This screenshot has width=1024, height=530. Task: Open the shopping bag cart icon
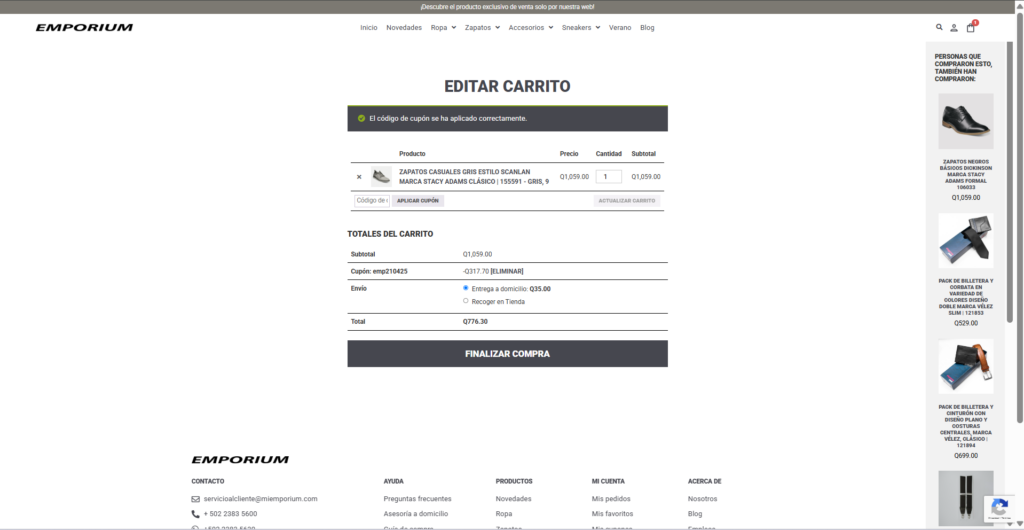[x=970, y=27]
